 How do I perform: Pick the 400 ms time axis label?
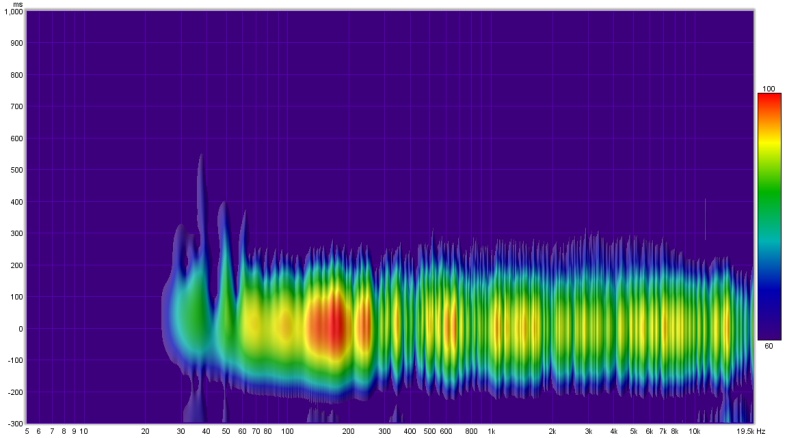17,202
